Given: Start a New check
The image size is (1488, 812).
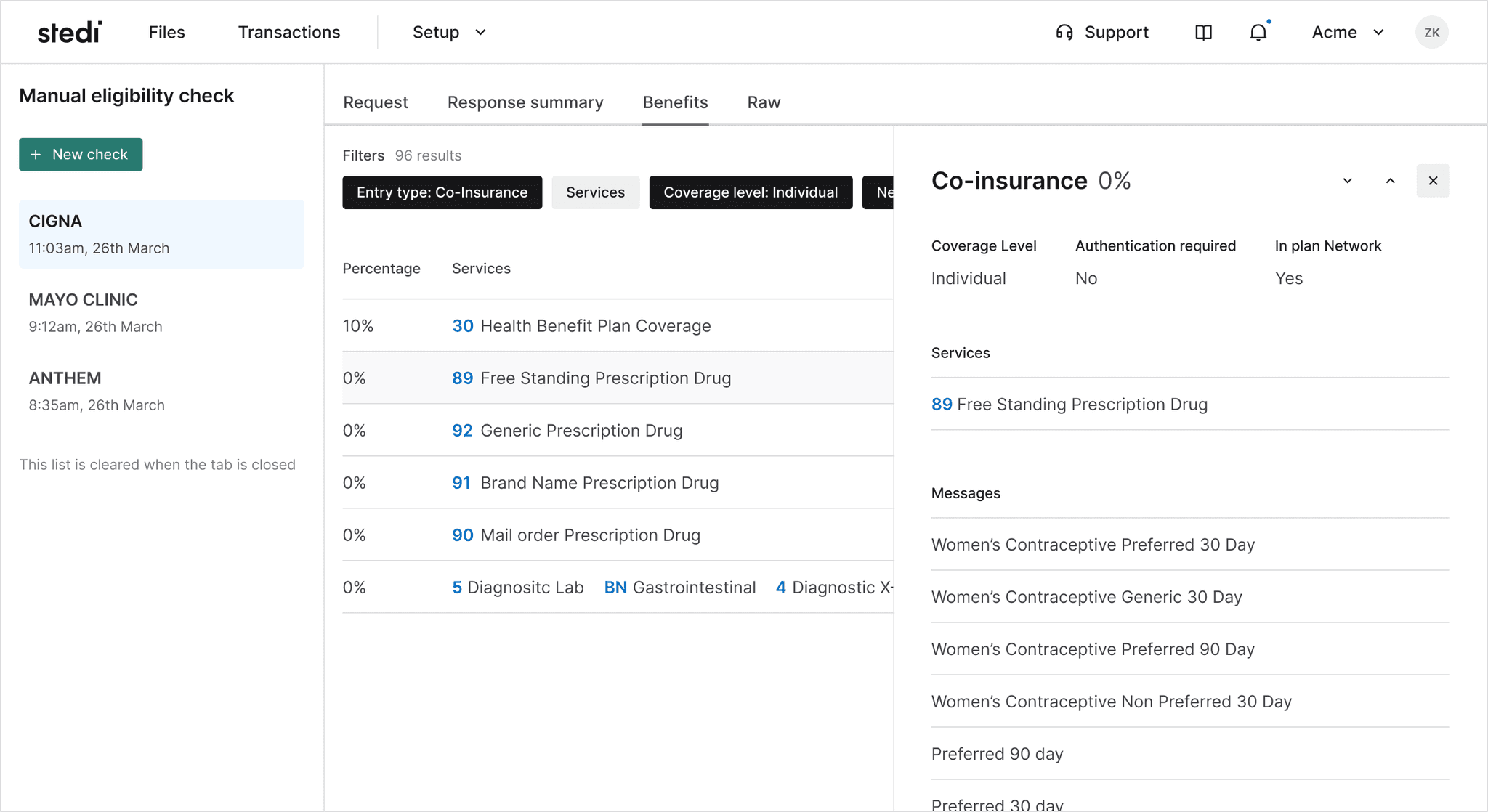Looking at the screenshot, I should point(81,155).
